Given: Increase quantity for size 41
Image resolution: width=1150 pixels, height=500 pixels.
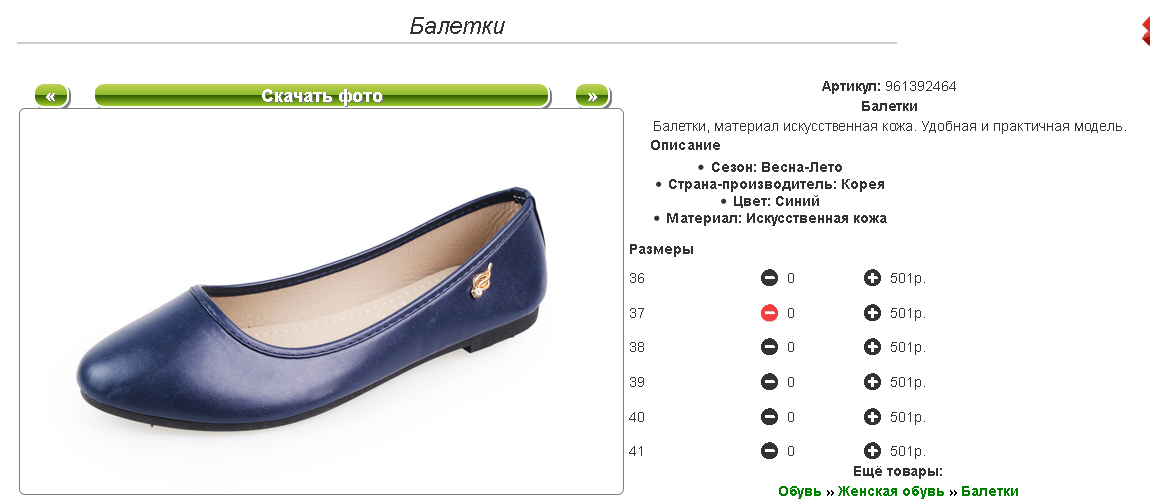Looking at the screenshot, I should [872, 451].
